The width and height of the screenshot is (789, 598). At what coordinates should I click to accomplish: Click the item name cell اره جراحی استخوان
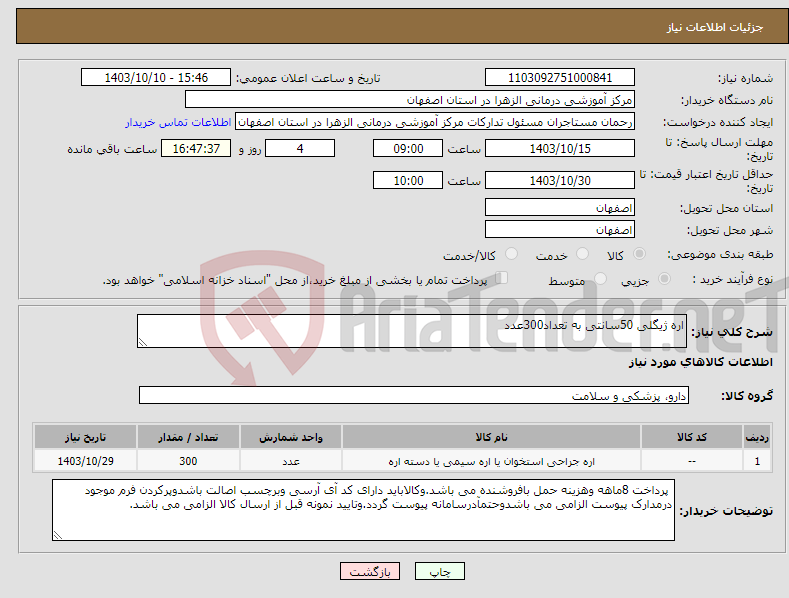pyautogui.click(x=492, y=461)
